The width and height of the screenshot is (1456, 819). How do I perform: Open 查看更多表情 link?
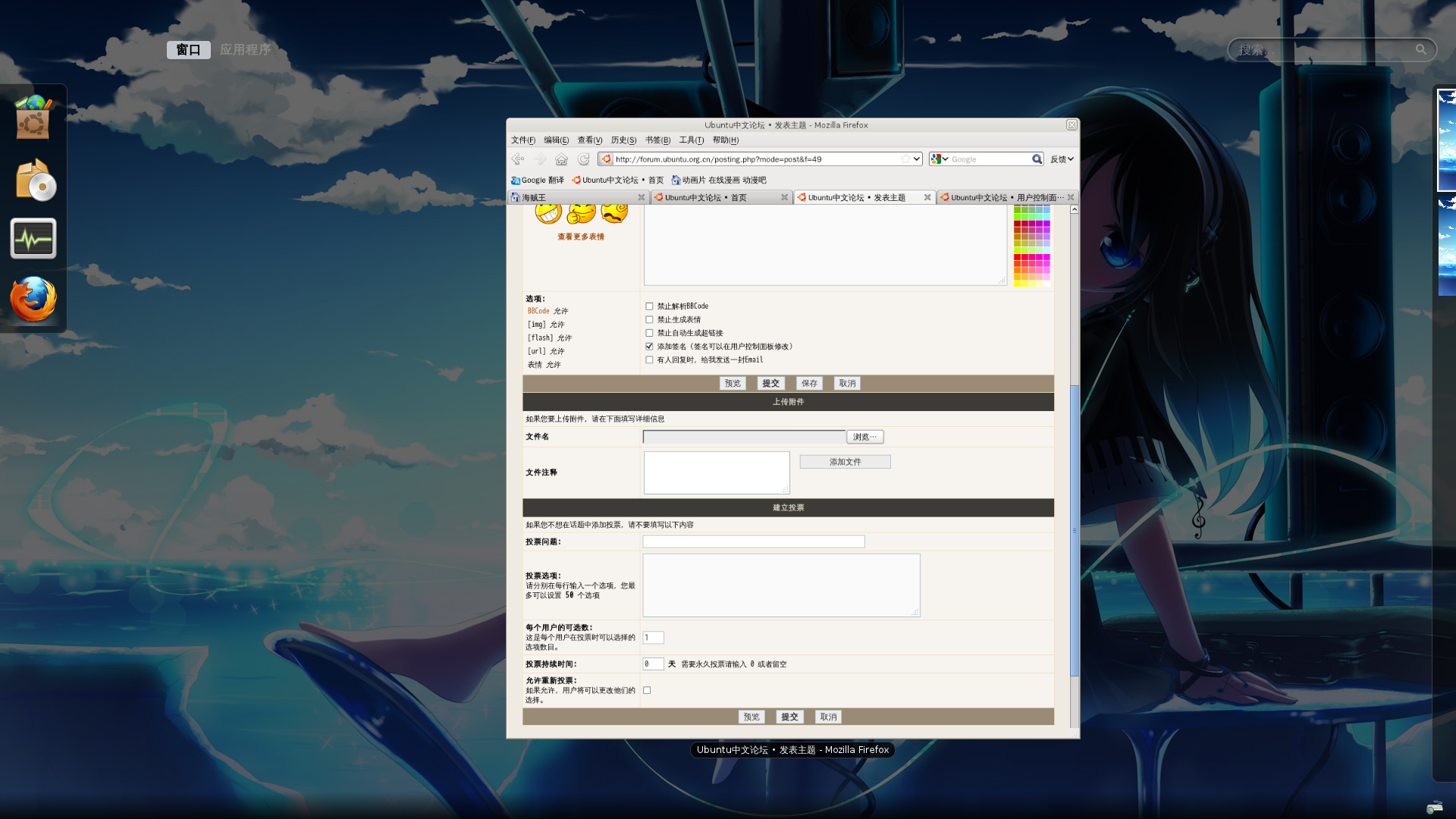[x=581, y=237]
